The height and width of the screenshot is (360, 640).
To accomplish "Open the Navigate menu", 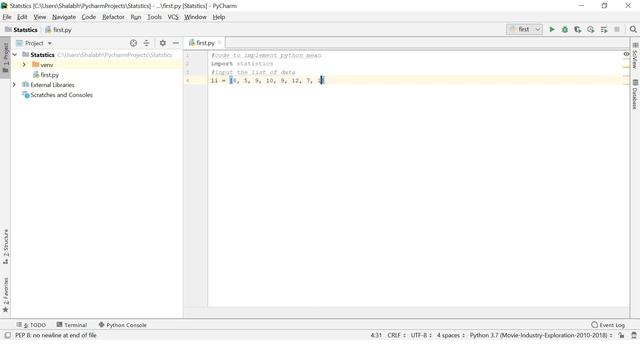I will 64,17.
